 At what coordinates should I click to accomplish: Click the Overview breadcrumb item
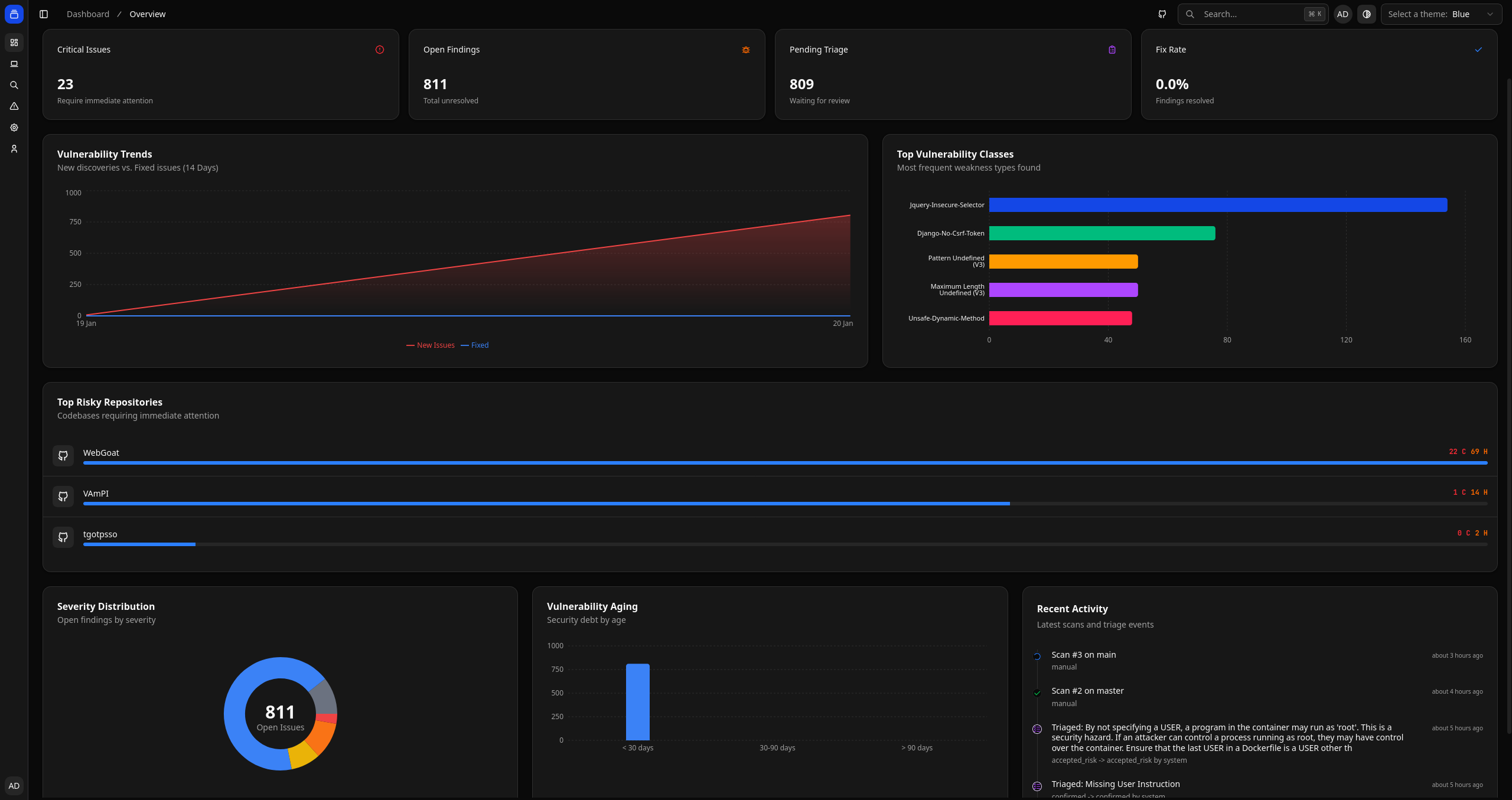(x=148, y=14)
